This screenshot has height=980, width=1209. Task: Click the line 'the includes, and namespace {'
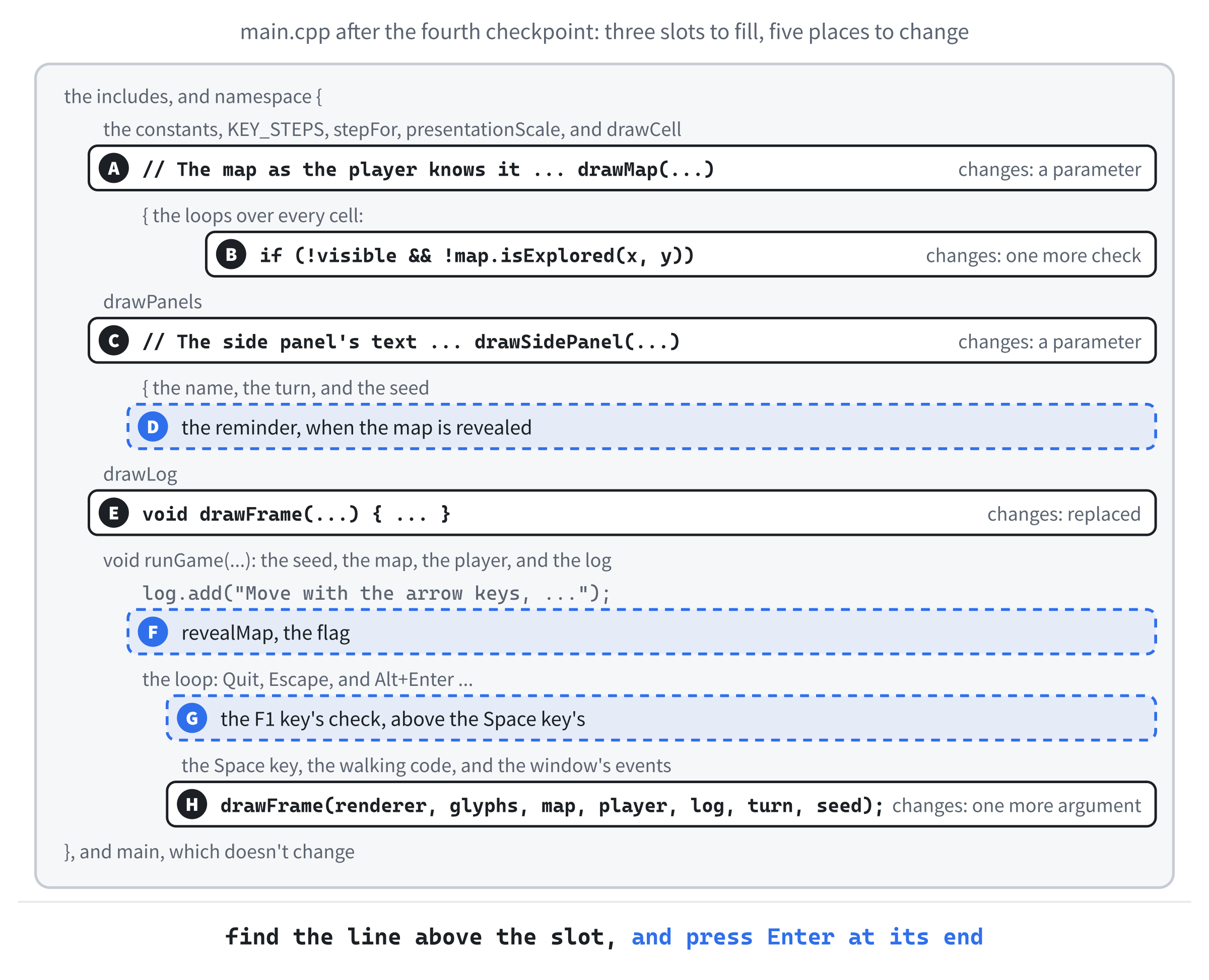tap(193, 97)
